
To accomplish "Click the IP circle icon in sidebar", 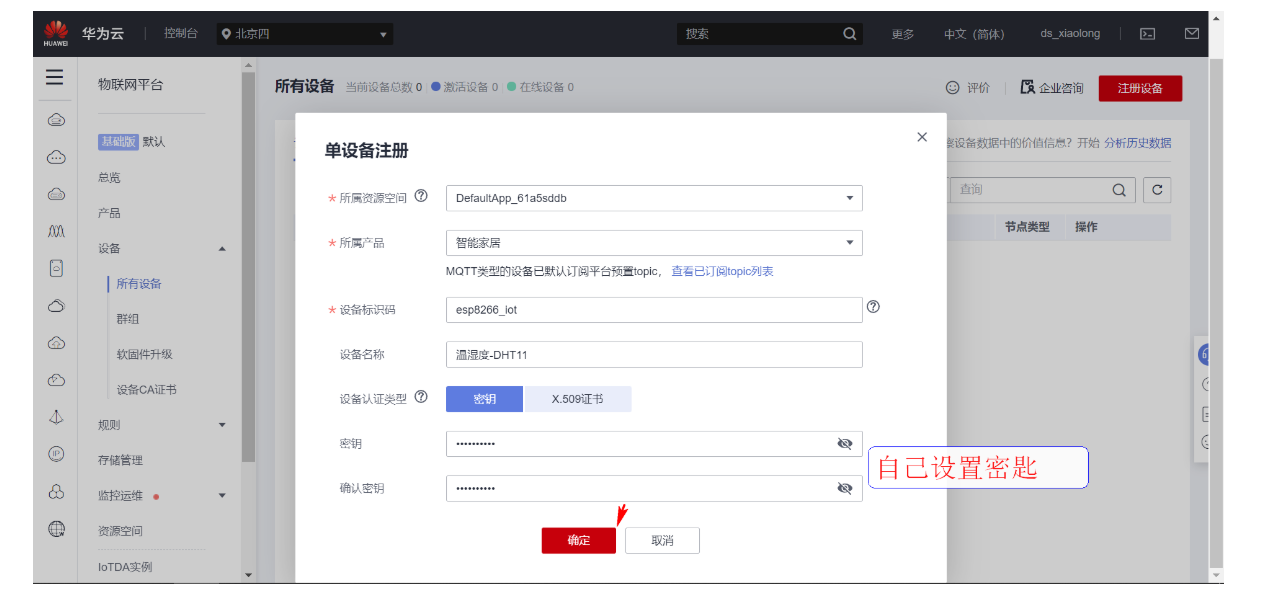I will [x=56, y=454].
